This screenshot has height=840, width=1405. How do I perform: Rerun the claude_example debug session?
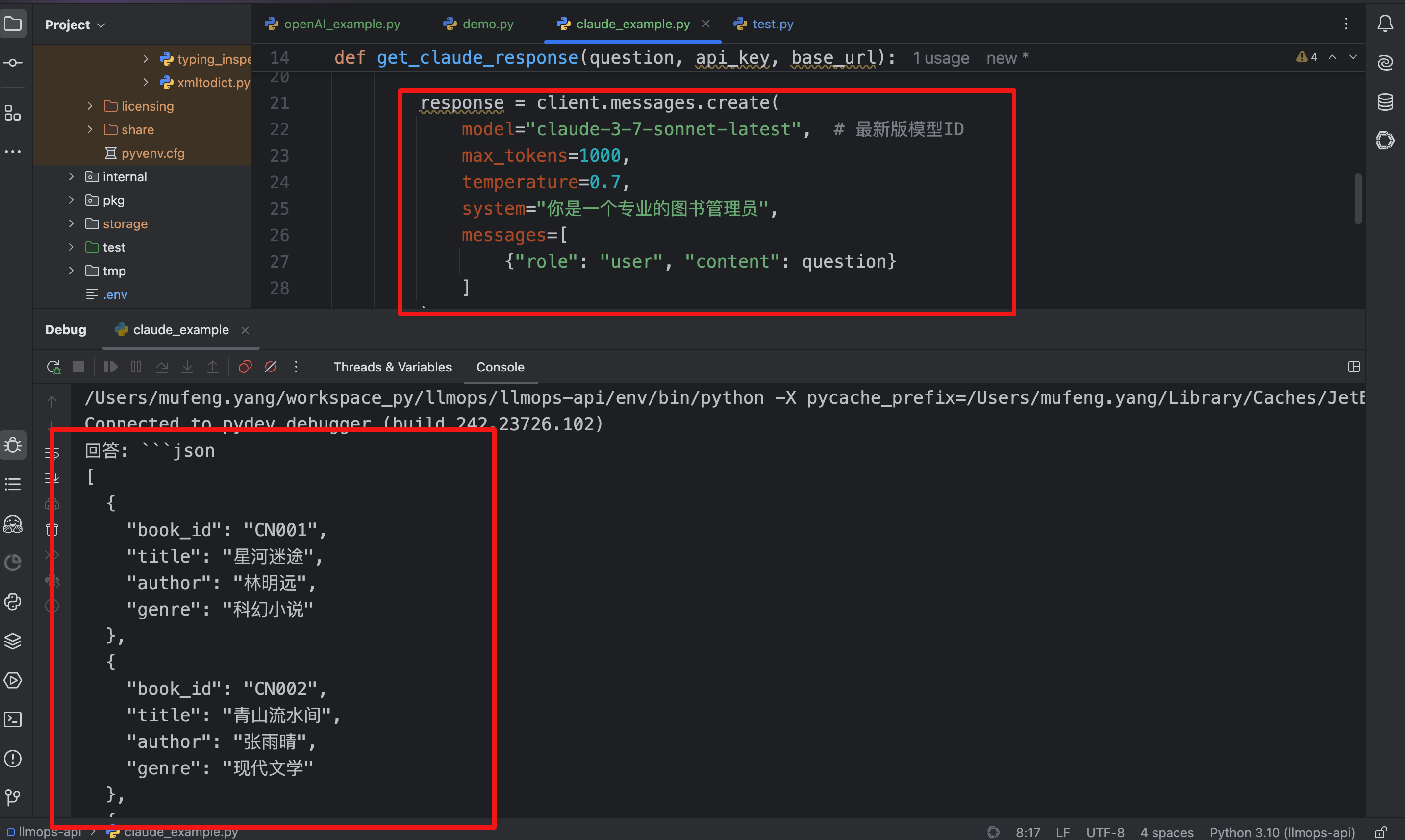point(53,366)
